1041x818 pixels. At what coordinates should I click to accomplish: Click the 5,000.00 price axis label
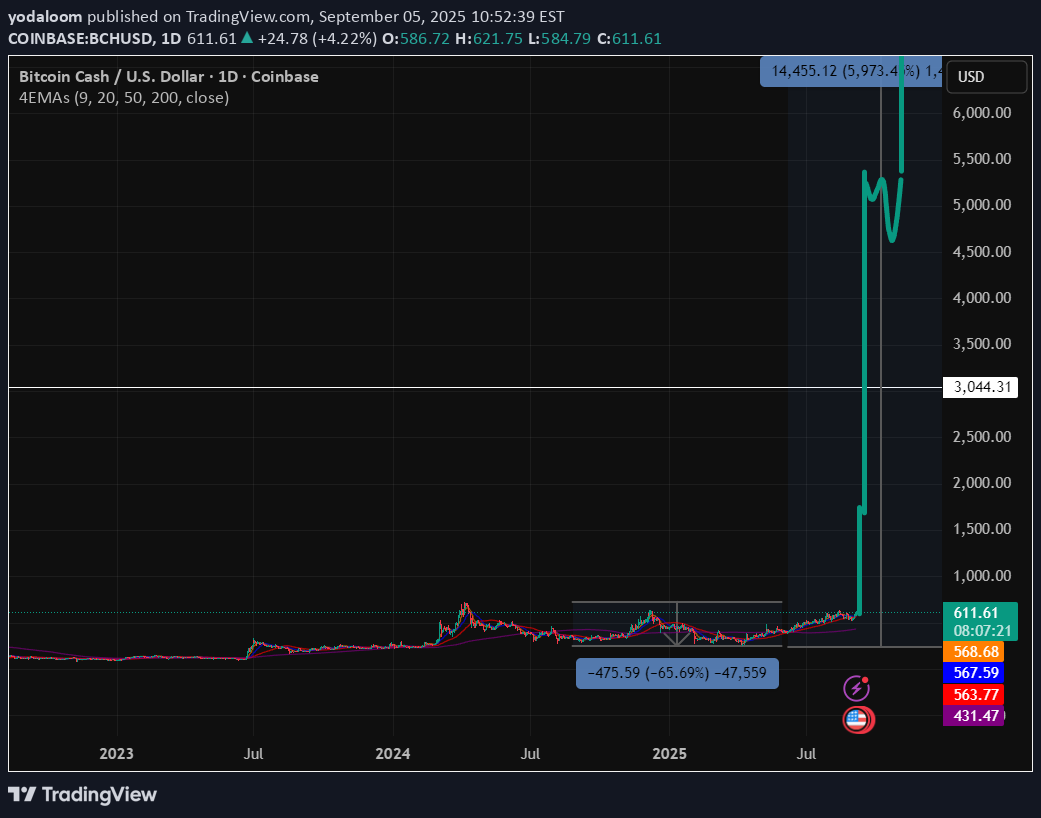pyautogui.click(x=983, y=205)
